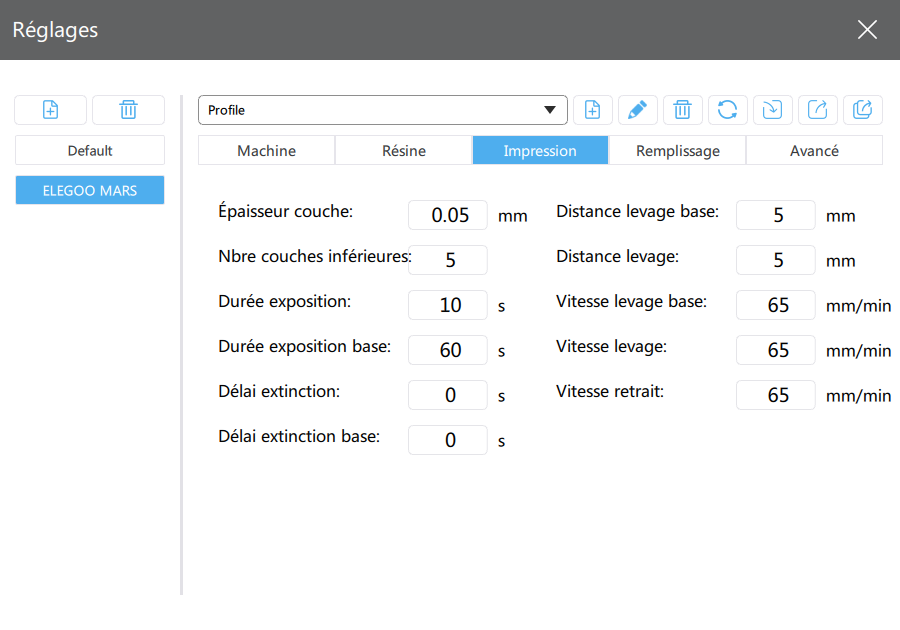Go to the Remplissage tab
900x630 pixels.
[x=677, y=151]
